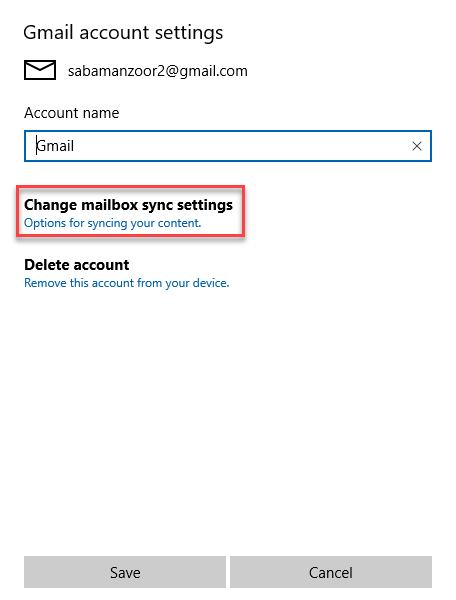
Task: Hit the gray Save button at bottom
Action: tap(125, 572)
